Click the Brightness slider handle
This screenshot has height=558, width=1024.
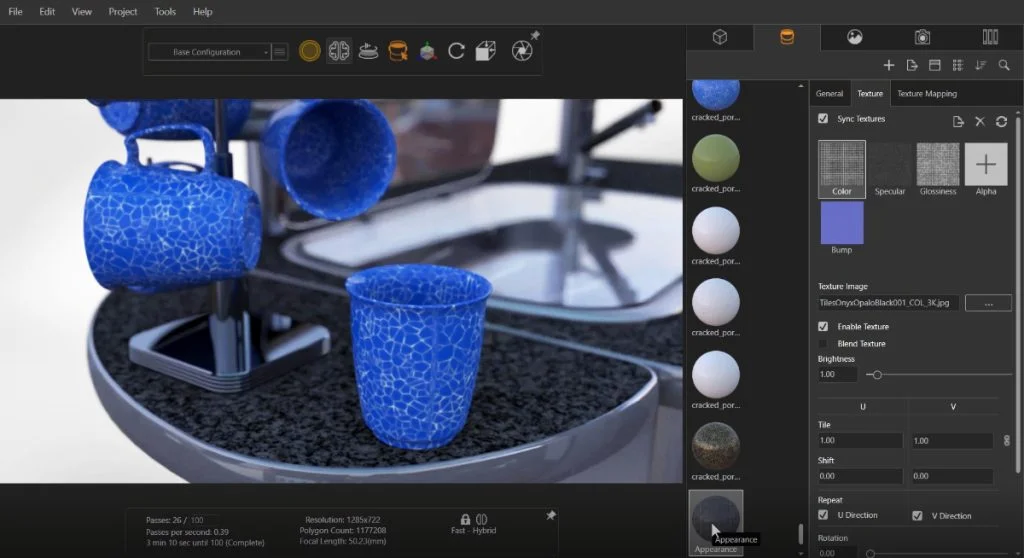[x=876, y=375]
